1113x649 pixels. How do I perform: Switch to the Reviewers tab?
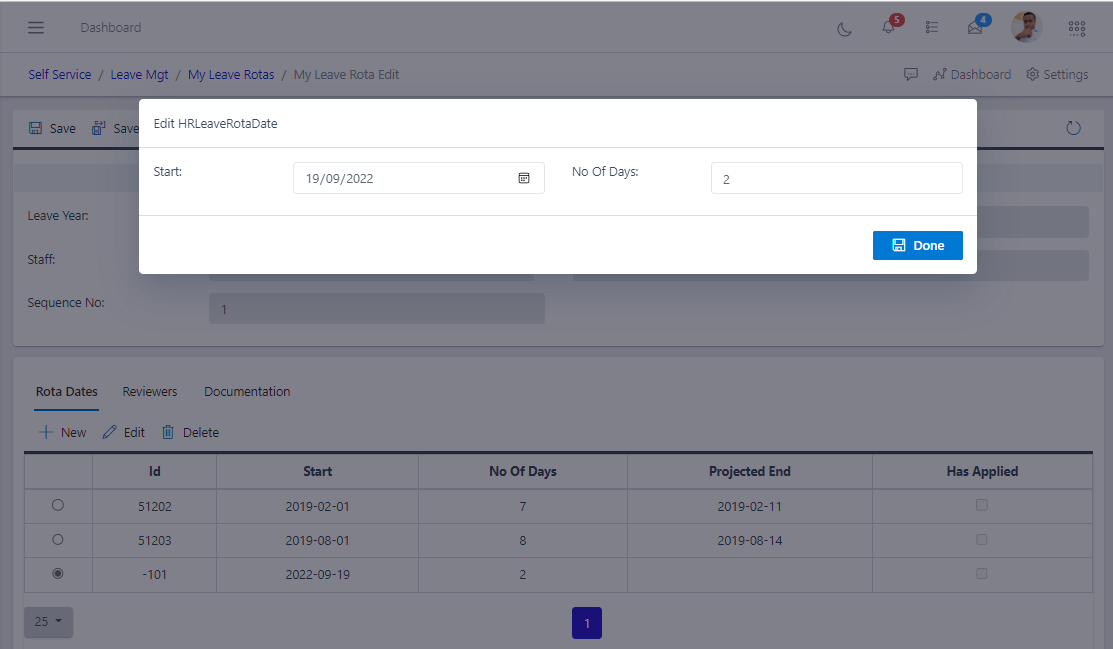point(149,391)
